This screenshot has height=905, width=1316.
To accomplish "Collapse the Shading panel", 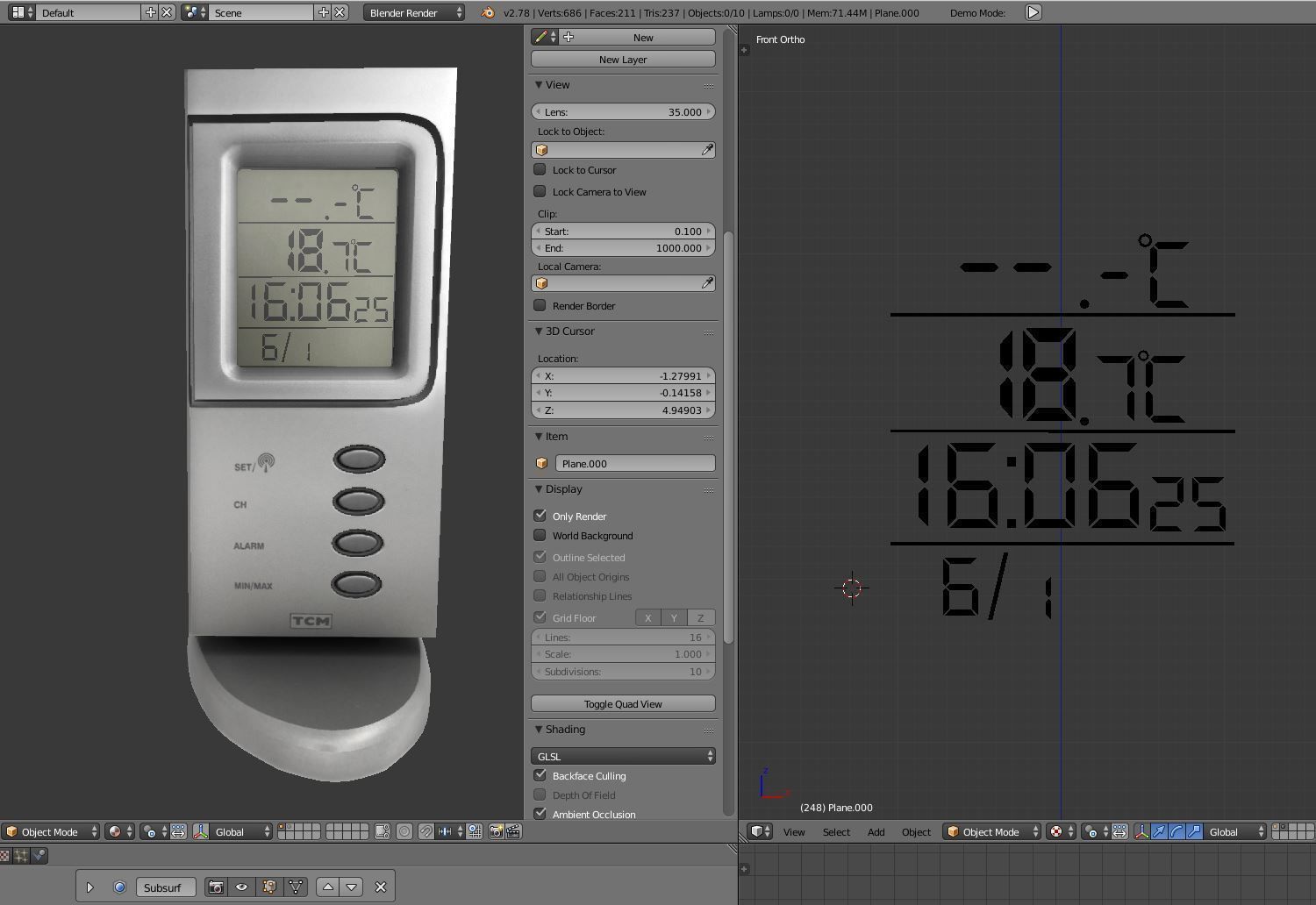I will pyautogui.click(x=539, y=730).
